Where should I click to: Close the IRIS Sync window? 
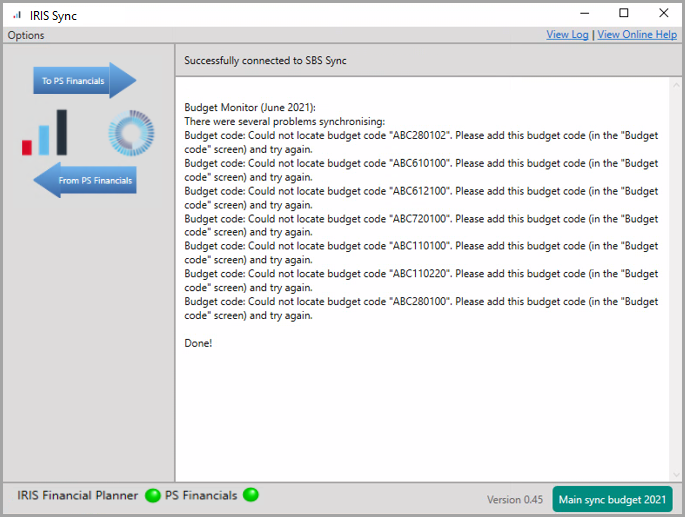coord(663,14)
